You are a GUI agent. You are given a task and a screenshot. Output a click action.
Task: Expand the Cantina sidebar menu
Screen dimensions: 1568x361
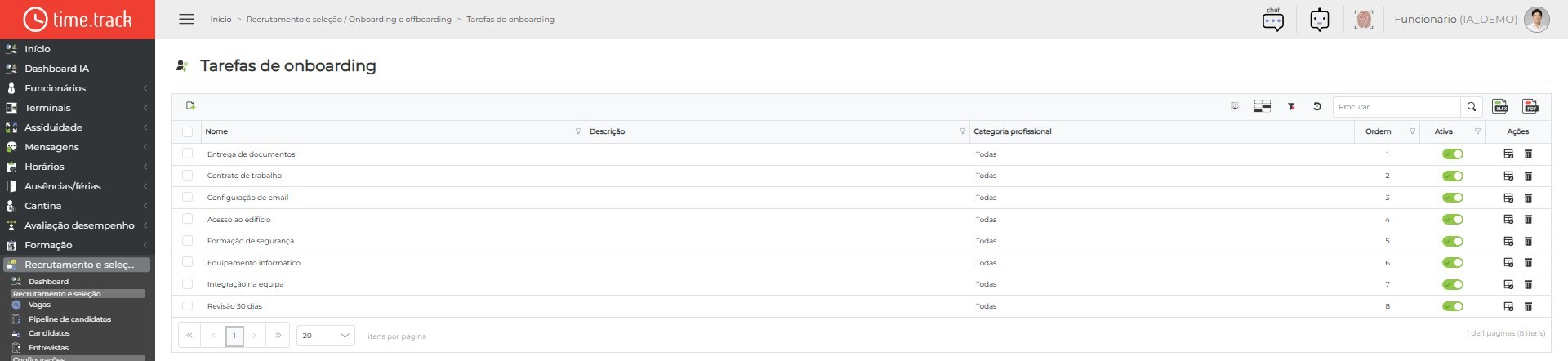[77, 206]
